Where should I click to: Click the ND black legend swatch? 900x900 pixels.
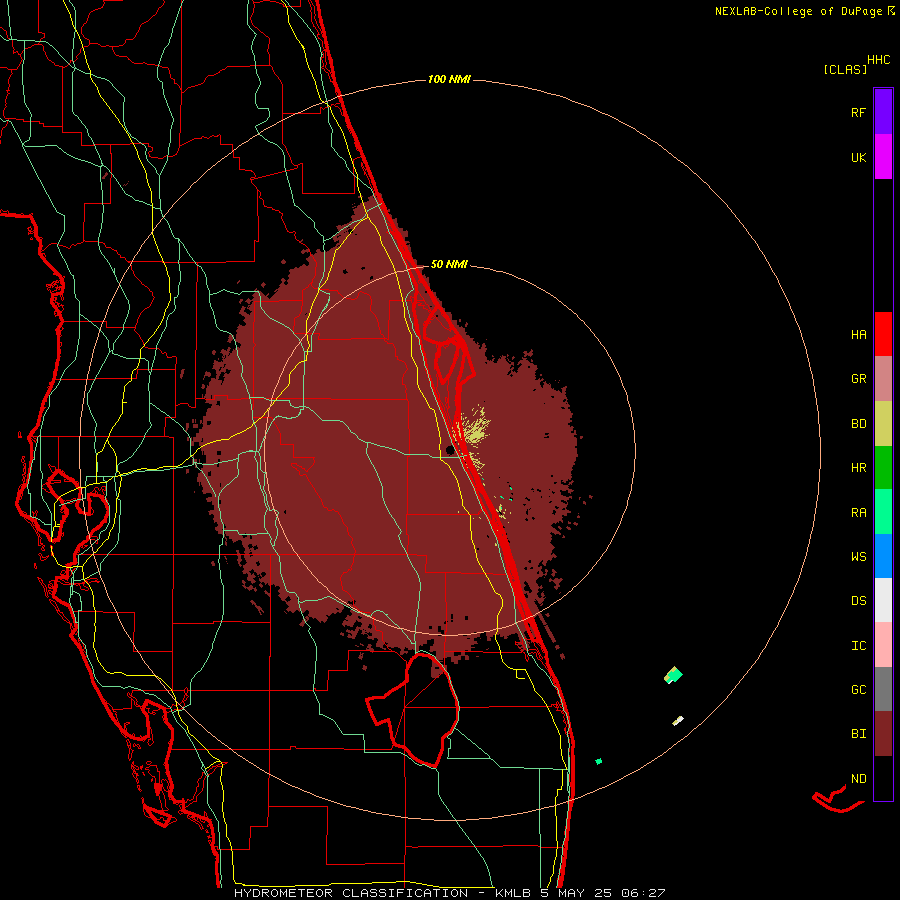coord(883,778)
